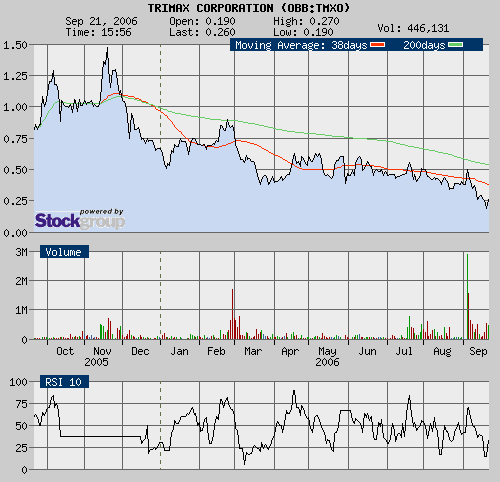The width and height of the screenshot is (500, 482).
Task: Click the High: 0.270 value
Action: [x=306, y=21]
